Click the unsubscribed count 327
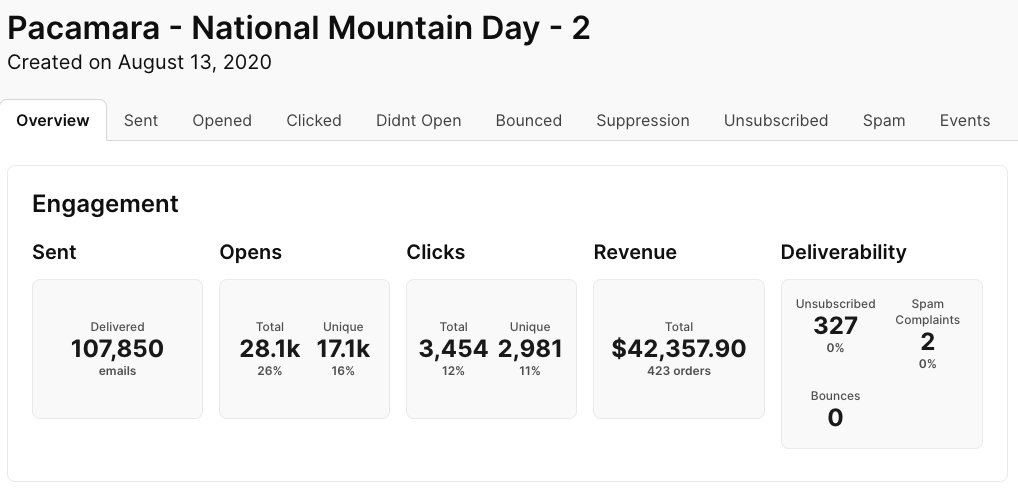This screenshot has height=493, width=1018. click(x=836, y=325)
